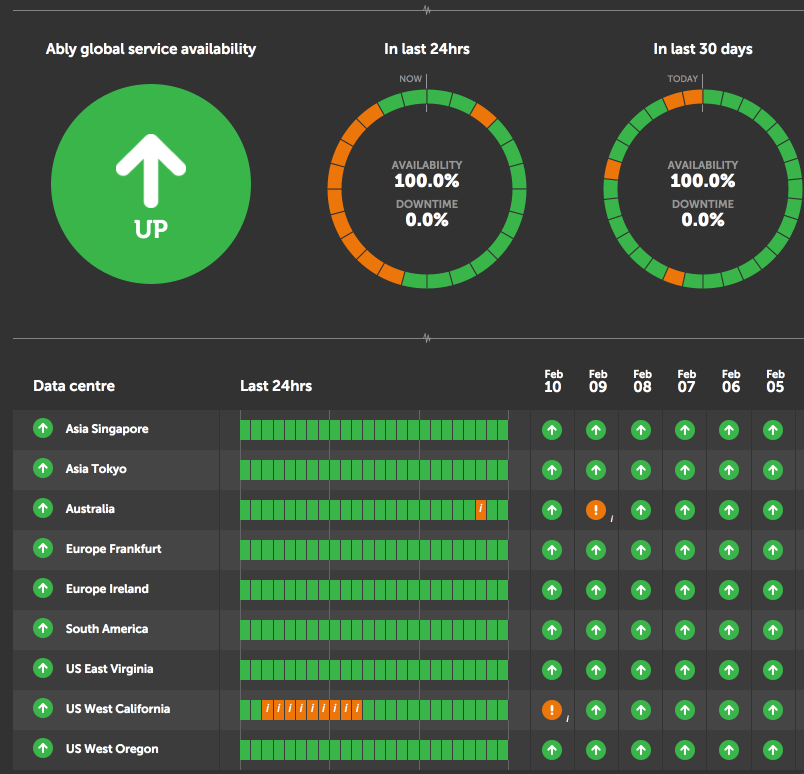Click the Feb 09 column header

point(598,381)
